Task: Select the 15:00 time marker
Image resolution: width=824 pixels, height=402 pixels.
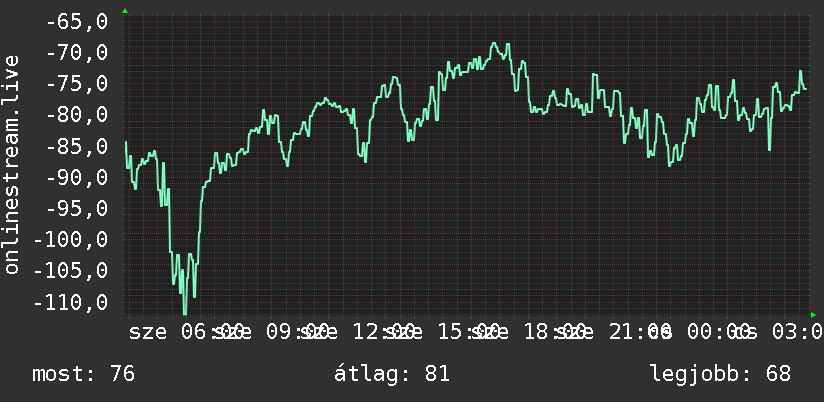Action: coord(470,333)
